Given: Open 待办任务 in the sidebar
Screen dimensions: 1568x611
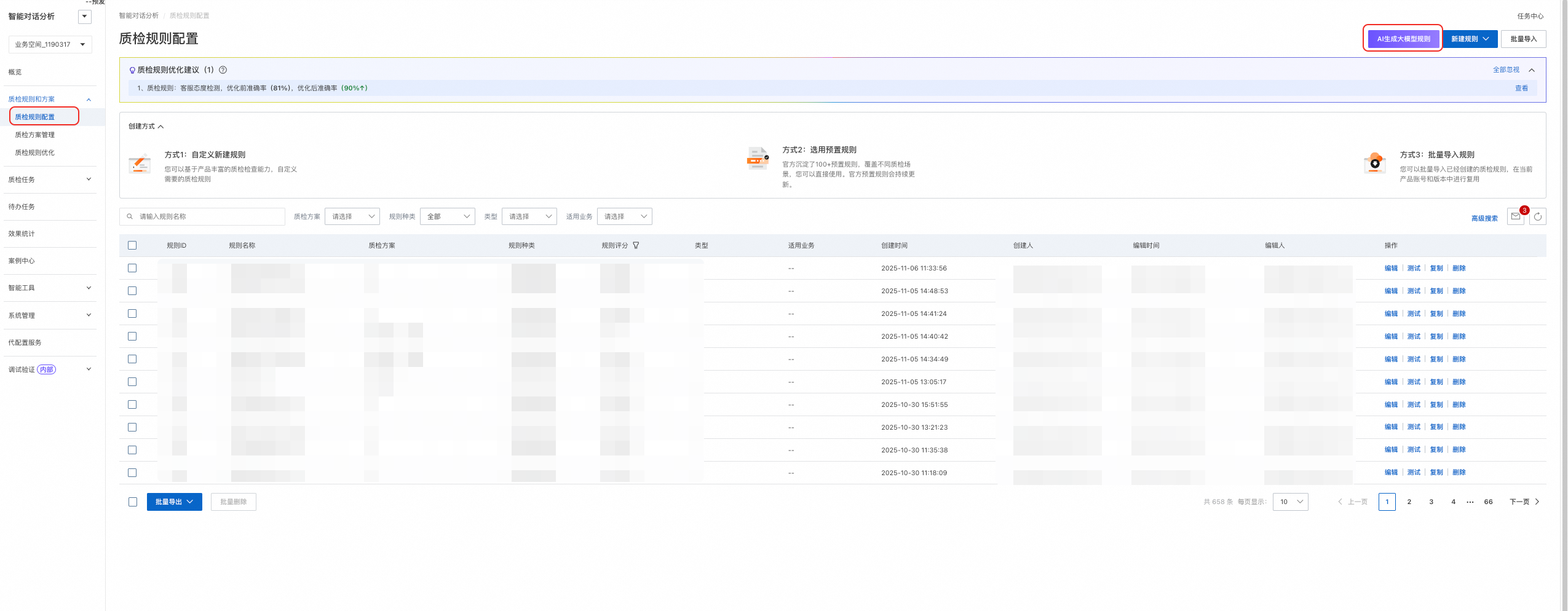Looking at the screenshot, I should click(22, 207).
